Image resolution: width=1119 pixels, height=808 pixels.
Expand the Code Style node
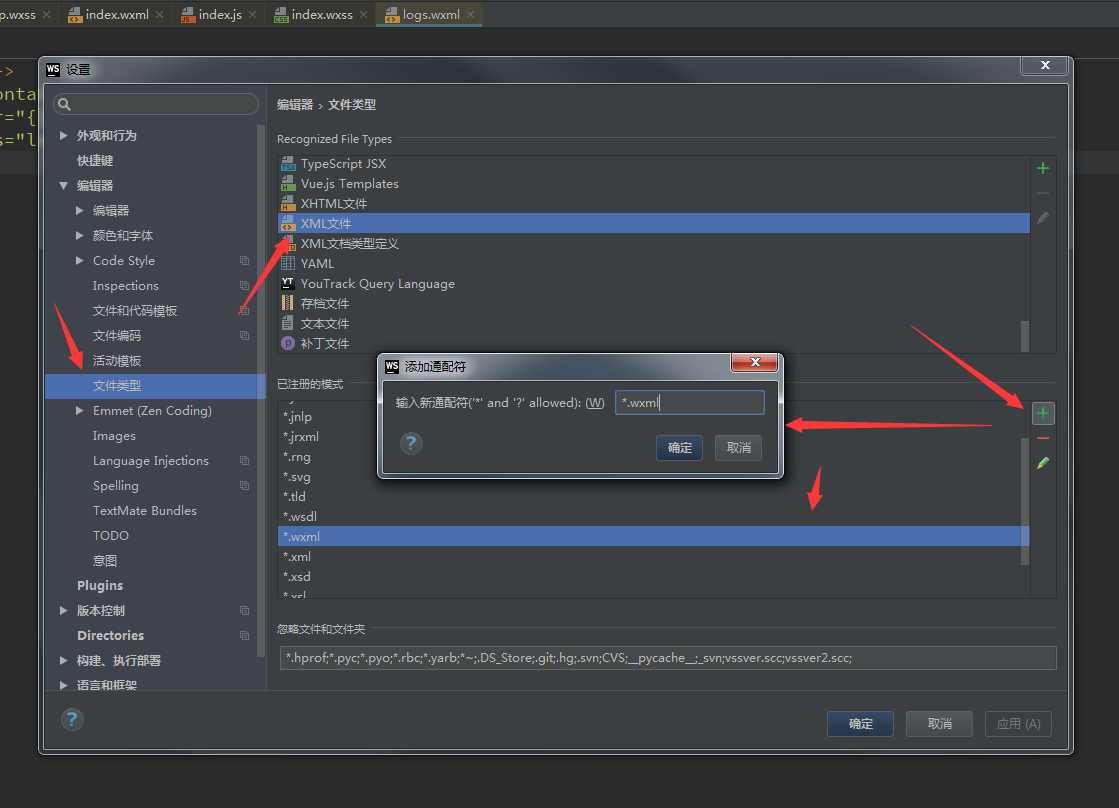[x=79, y=261]
